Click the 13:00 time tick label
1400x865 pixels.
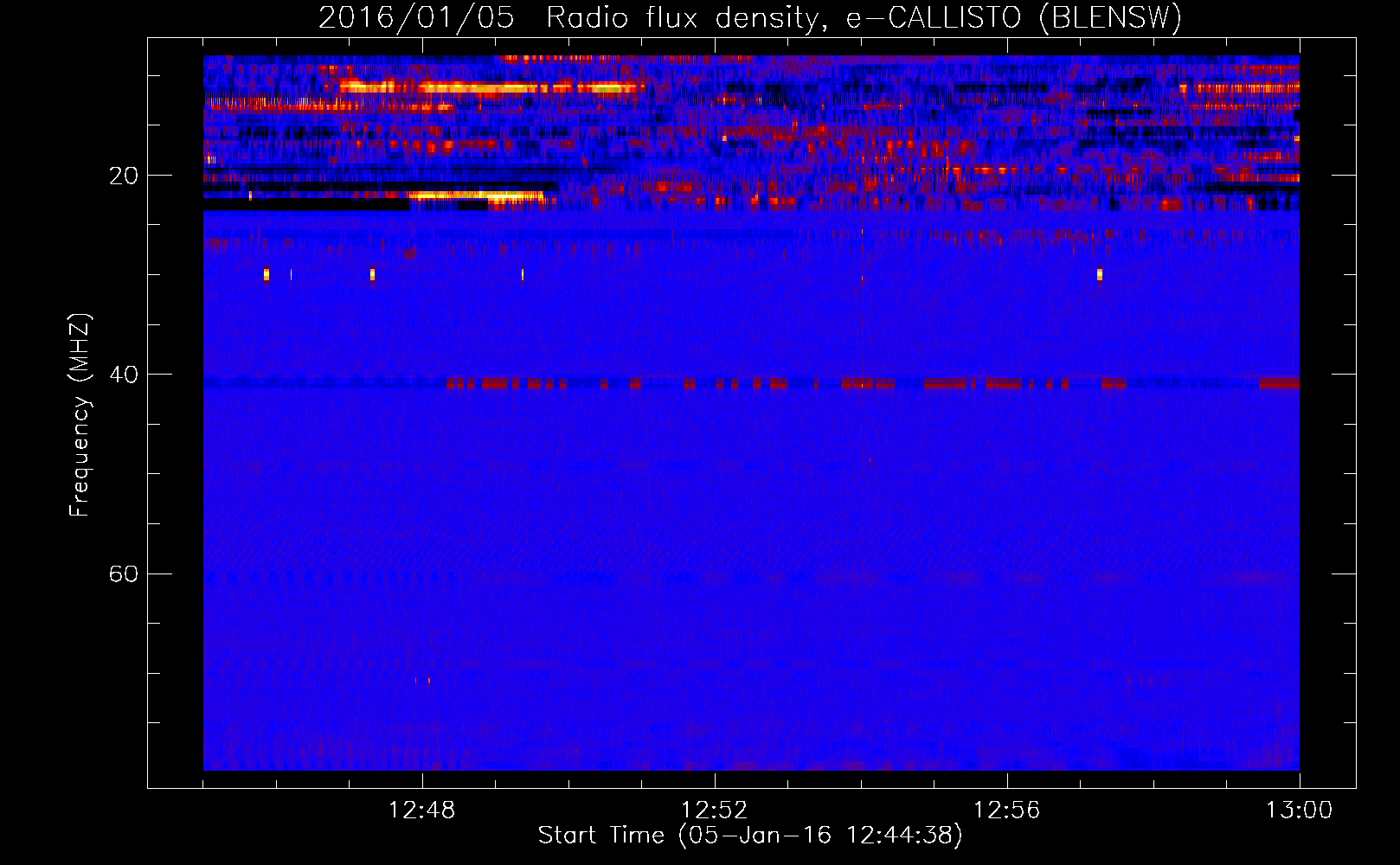1300,811
